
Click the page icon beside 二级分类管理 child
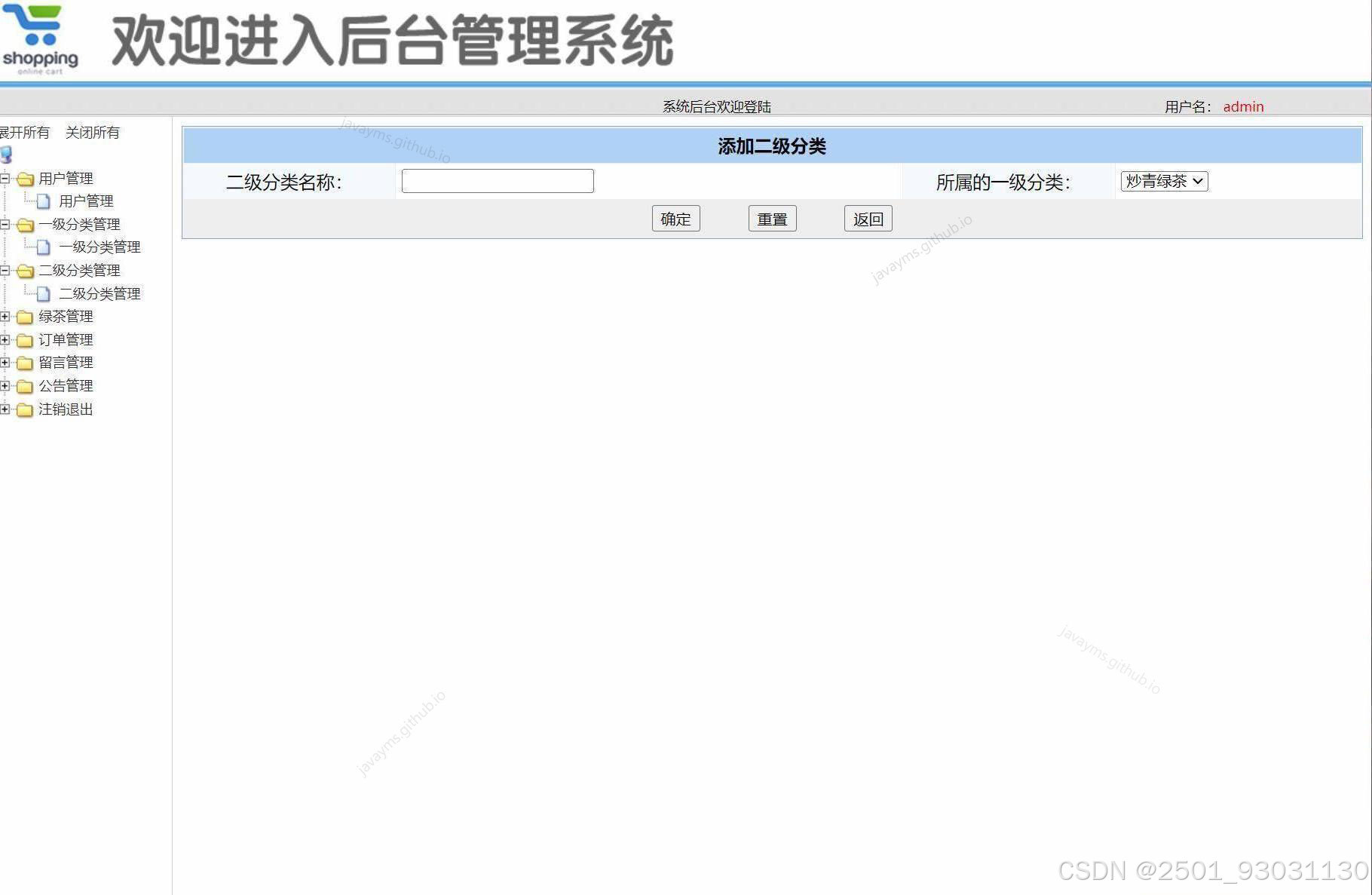44,294
